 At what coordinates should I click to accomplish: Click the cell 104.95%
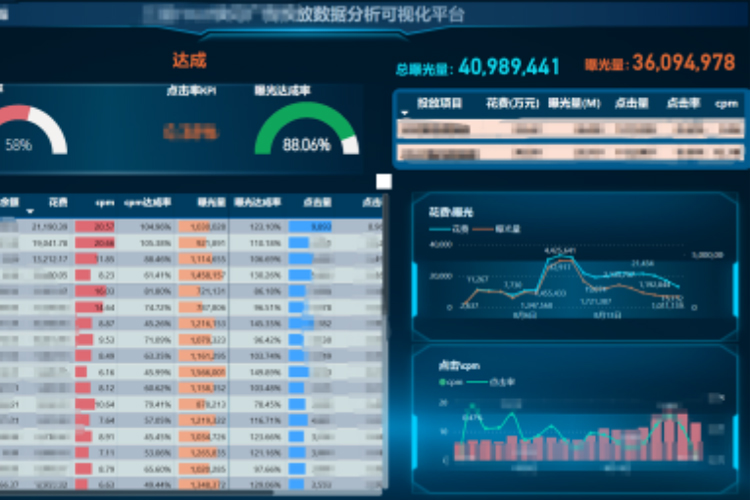coord(155,227)
